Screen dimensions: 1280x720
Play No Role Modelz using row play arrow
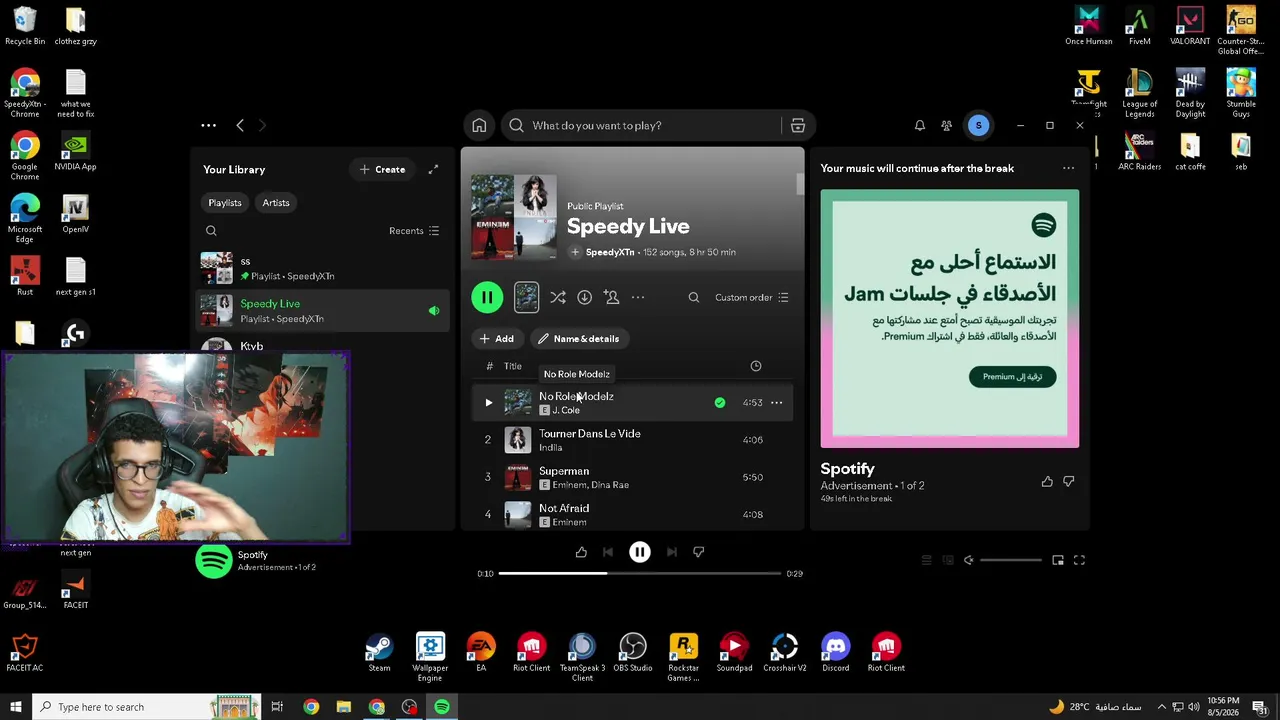coord(488,403)
